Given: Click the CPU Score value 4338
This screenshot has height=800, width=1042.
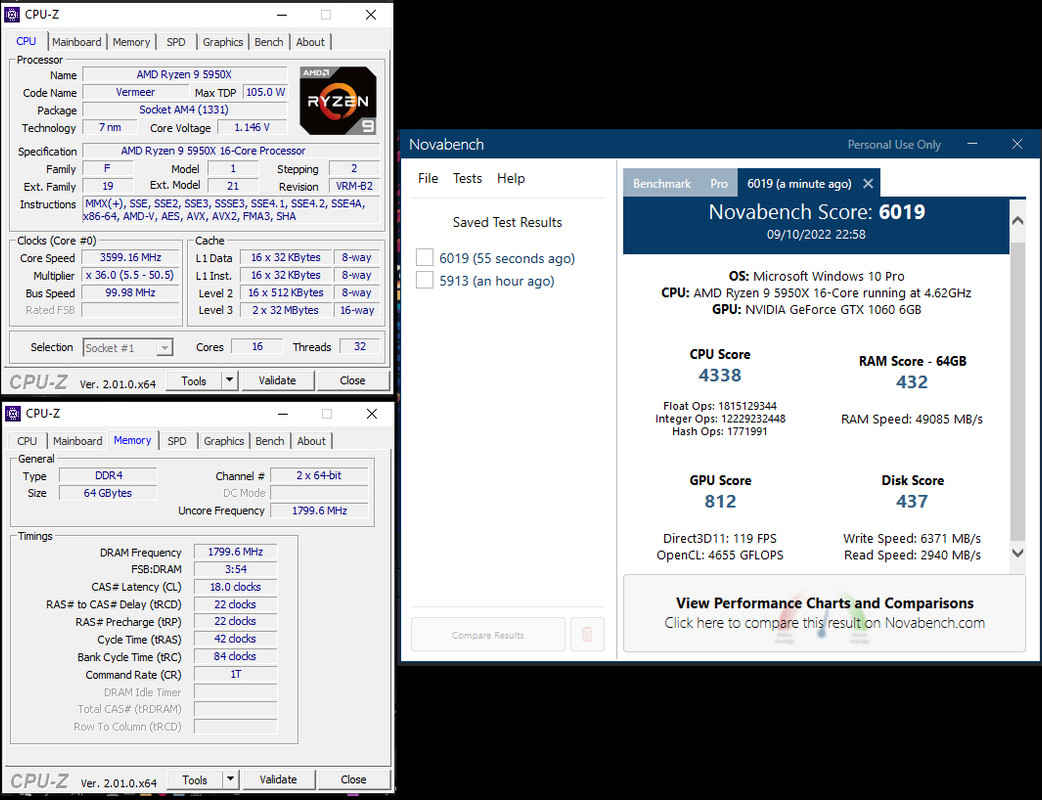Looking at the screenshot, I should 720,375.
